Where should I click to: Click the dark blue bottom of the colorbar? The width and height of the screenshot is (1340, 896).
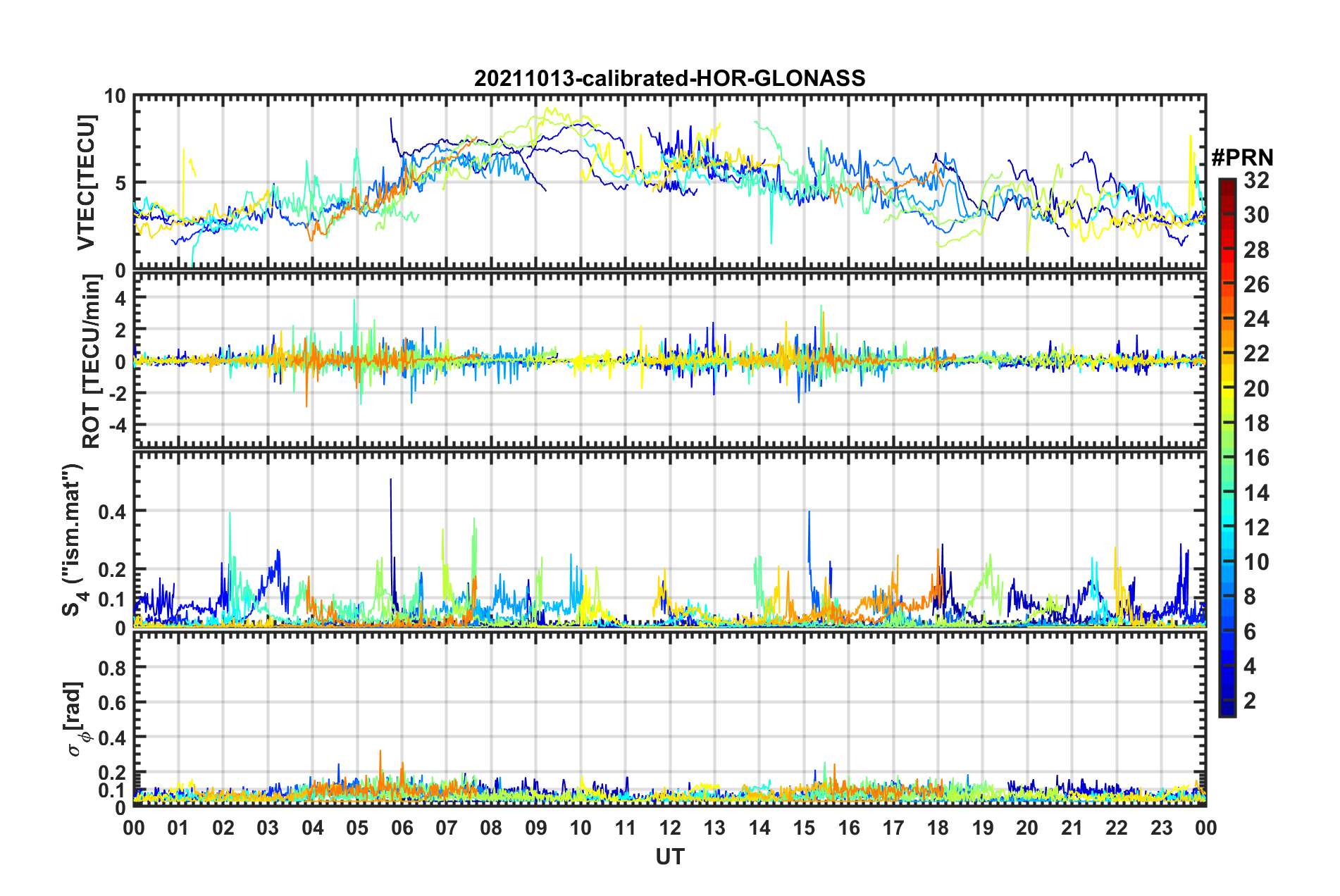point(1227,710)
